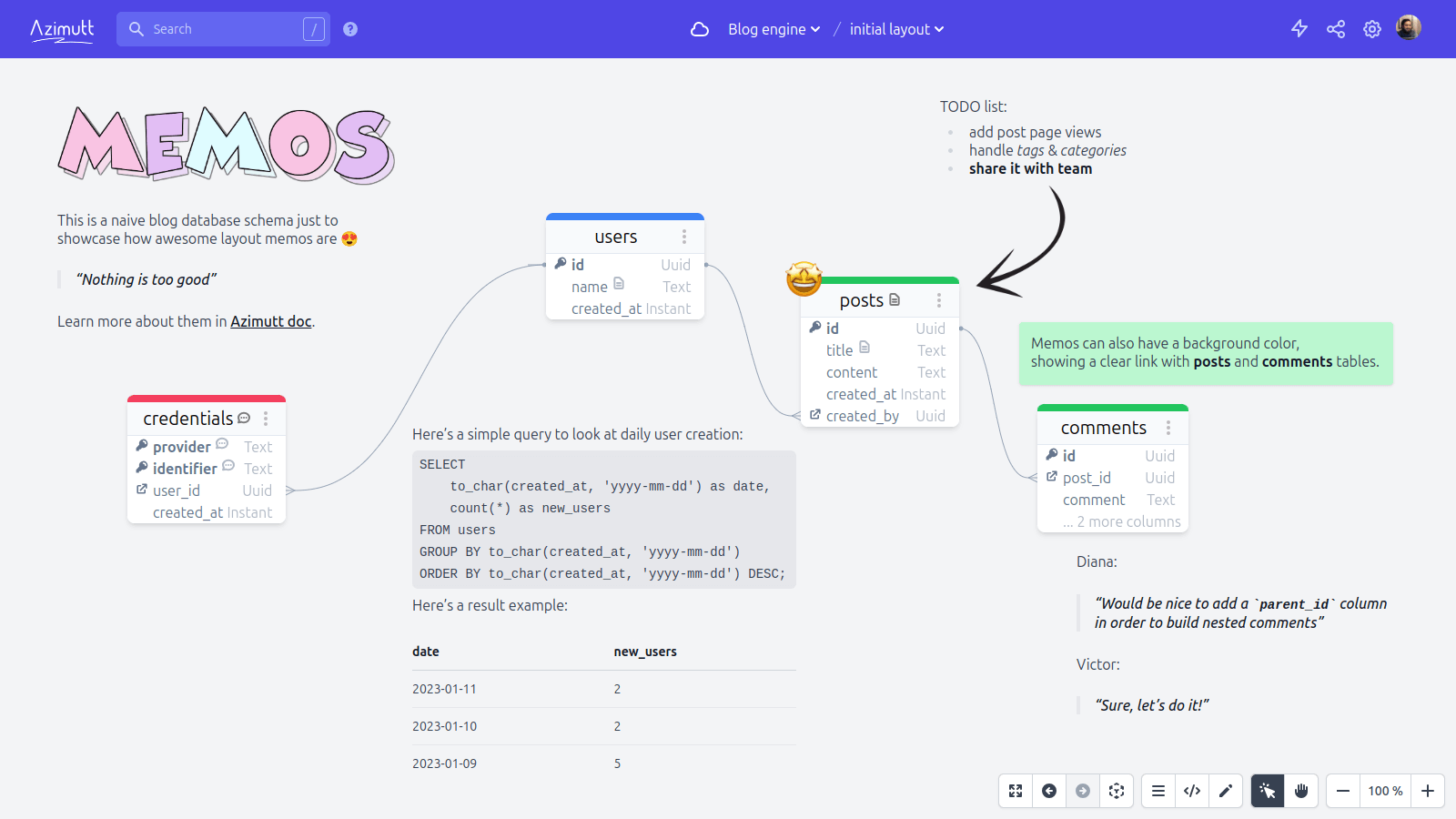1456x819 pixels.
Task: Open the share diagram icon
Action: point(1336,29)
